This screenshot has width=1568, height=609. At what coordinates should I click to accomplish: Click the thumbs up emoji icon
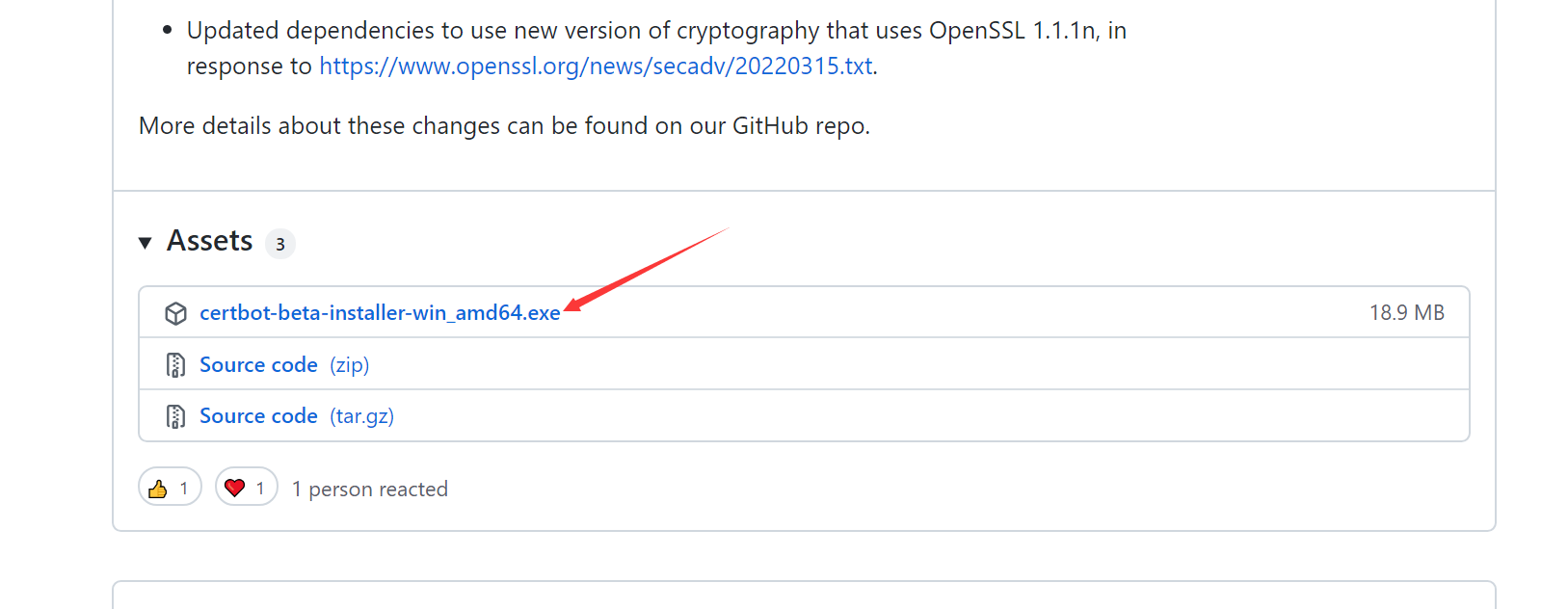(x=158, y=489)
